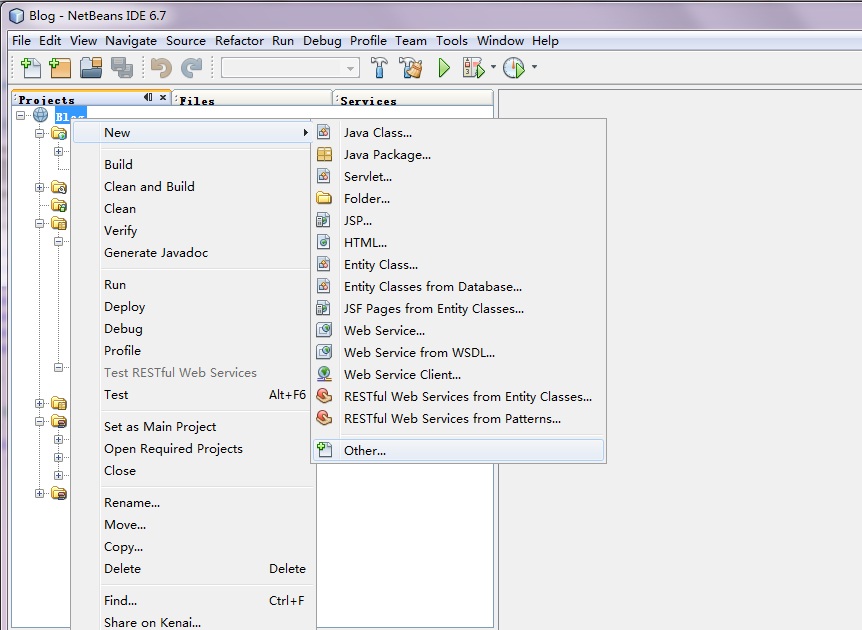Click the Servlet icon in submenu
The width and height of the screenshot is (862, 630).
pos(324,176)
